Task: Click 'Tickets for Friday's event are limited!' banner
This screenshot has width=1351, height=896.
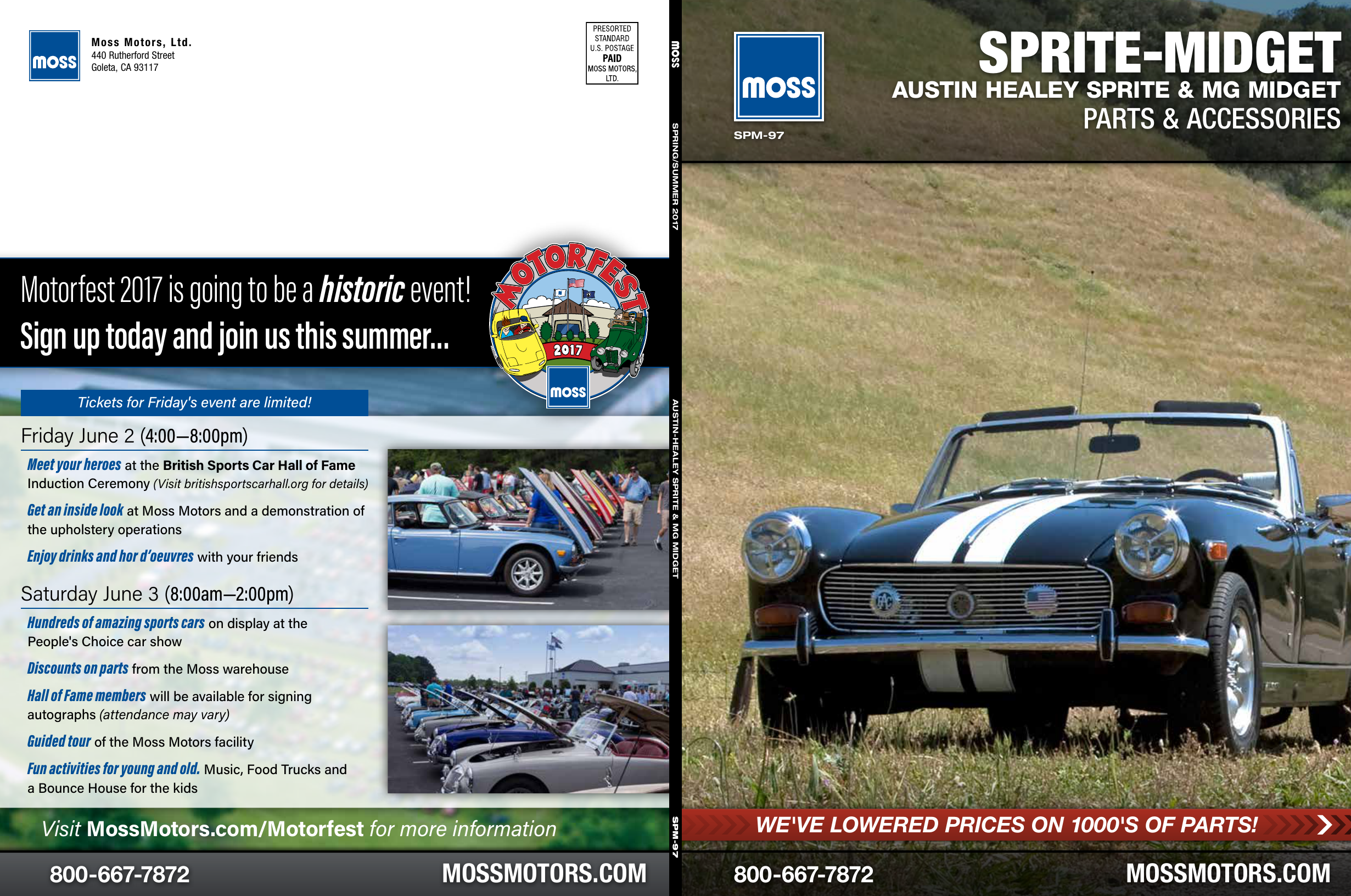Action: (x=194, y=402)
